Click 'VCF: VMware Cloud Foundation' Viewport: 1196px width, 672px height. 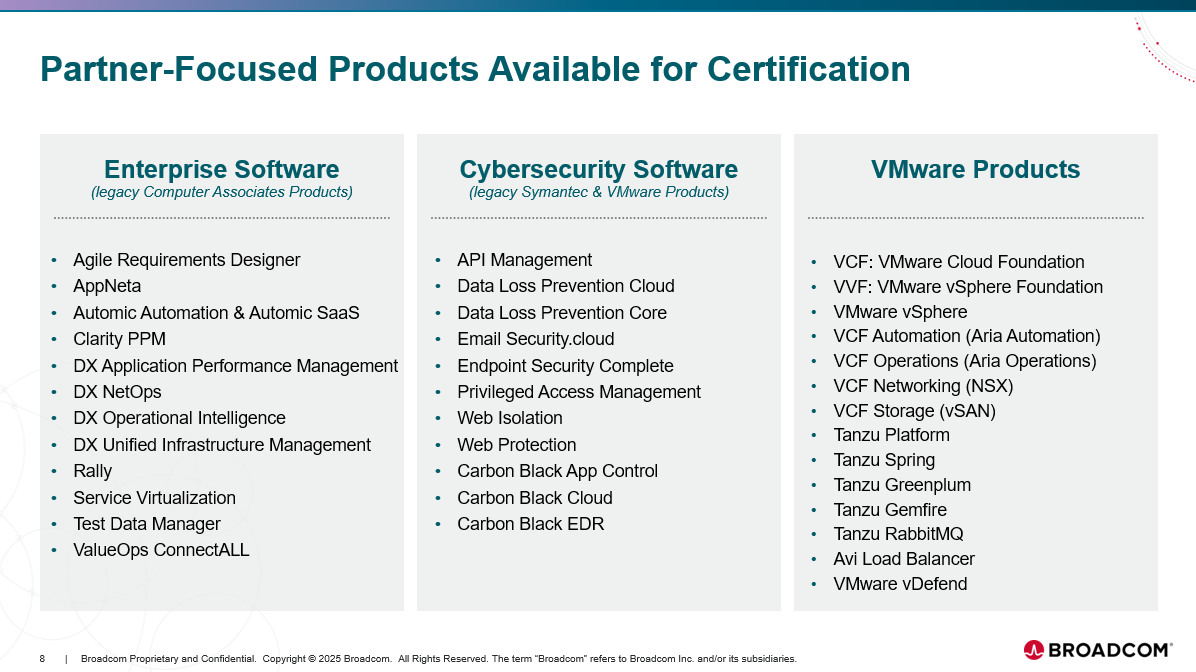tap(959, 262)
